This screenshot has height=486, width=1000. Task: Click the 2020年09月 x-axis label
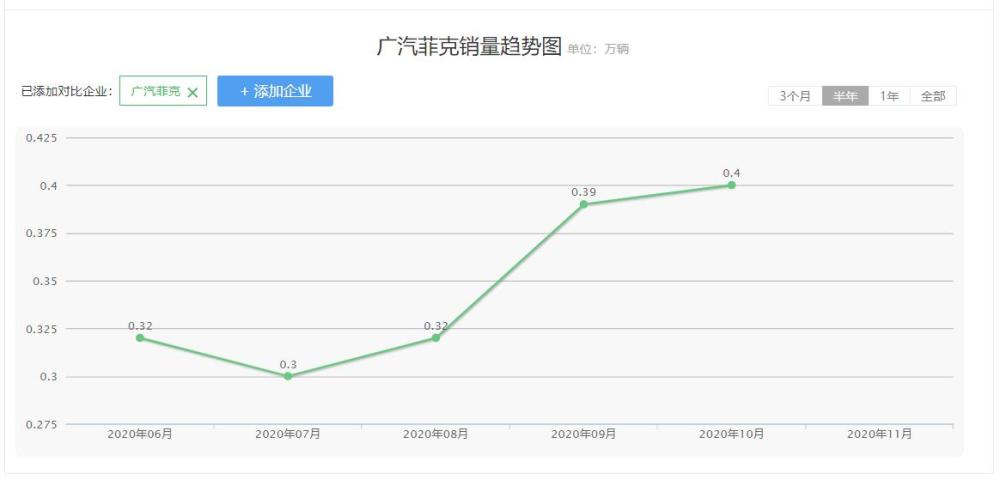click(x=584, y=435)
